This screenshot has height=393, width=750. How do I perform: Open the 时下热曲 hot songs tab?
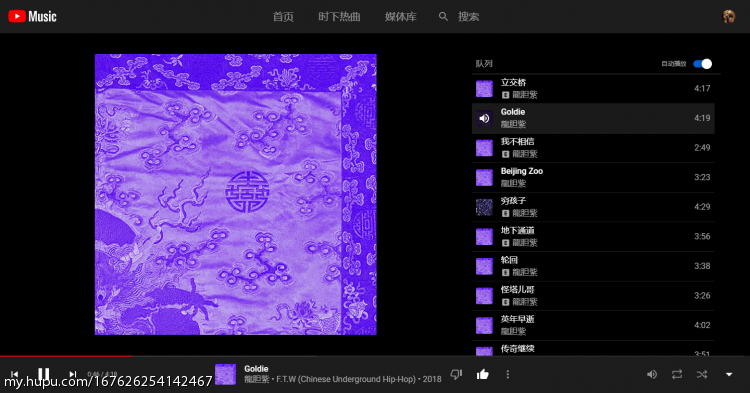[339, 17]
